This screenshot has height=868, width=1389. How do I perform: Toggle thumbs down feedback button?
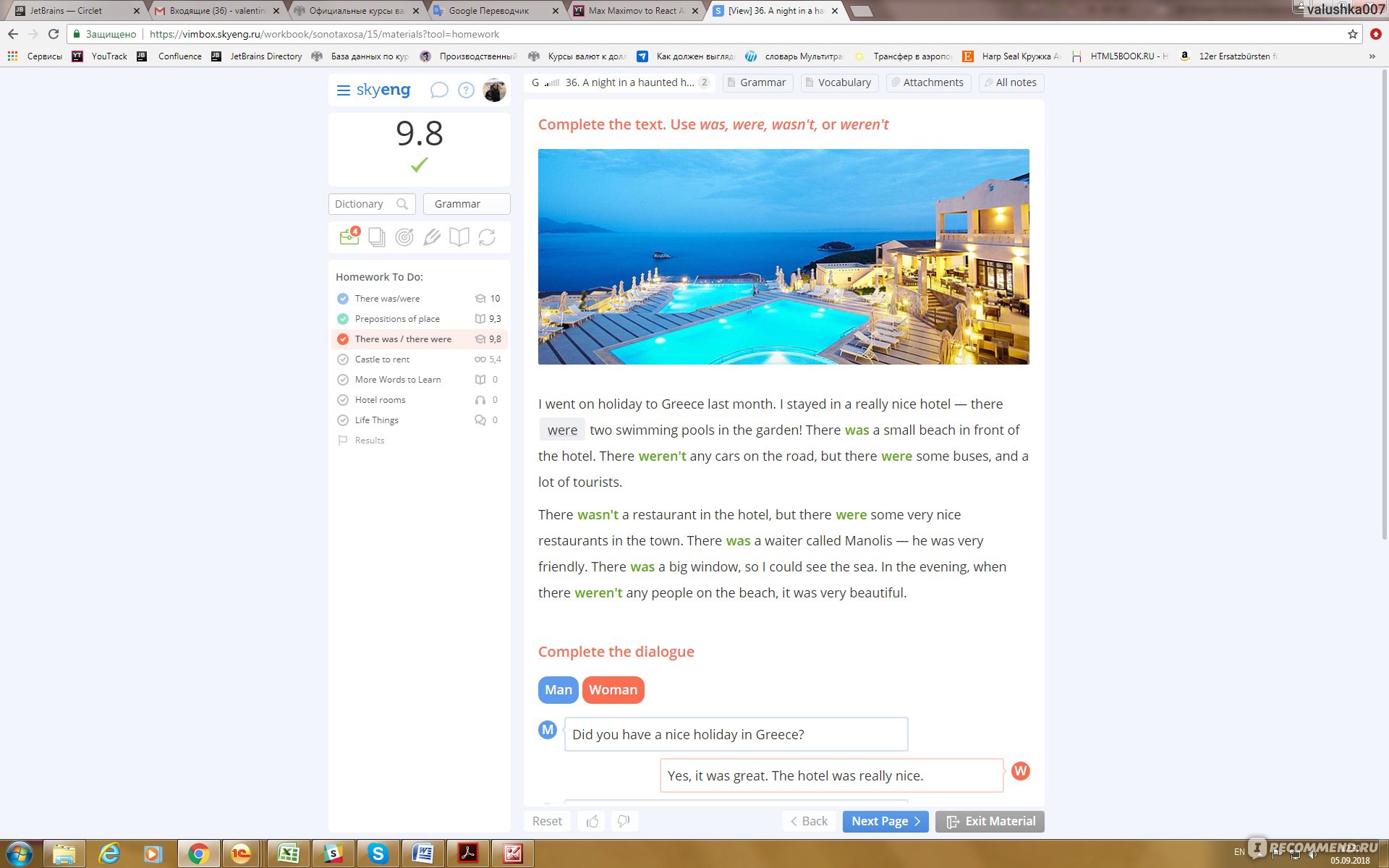(622, 820)
